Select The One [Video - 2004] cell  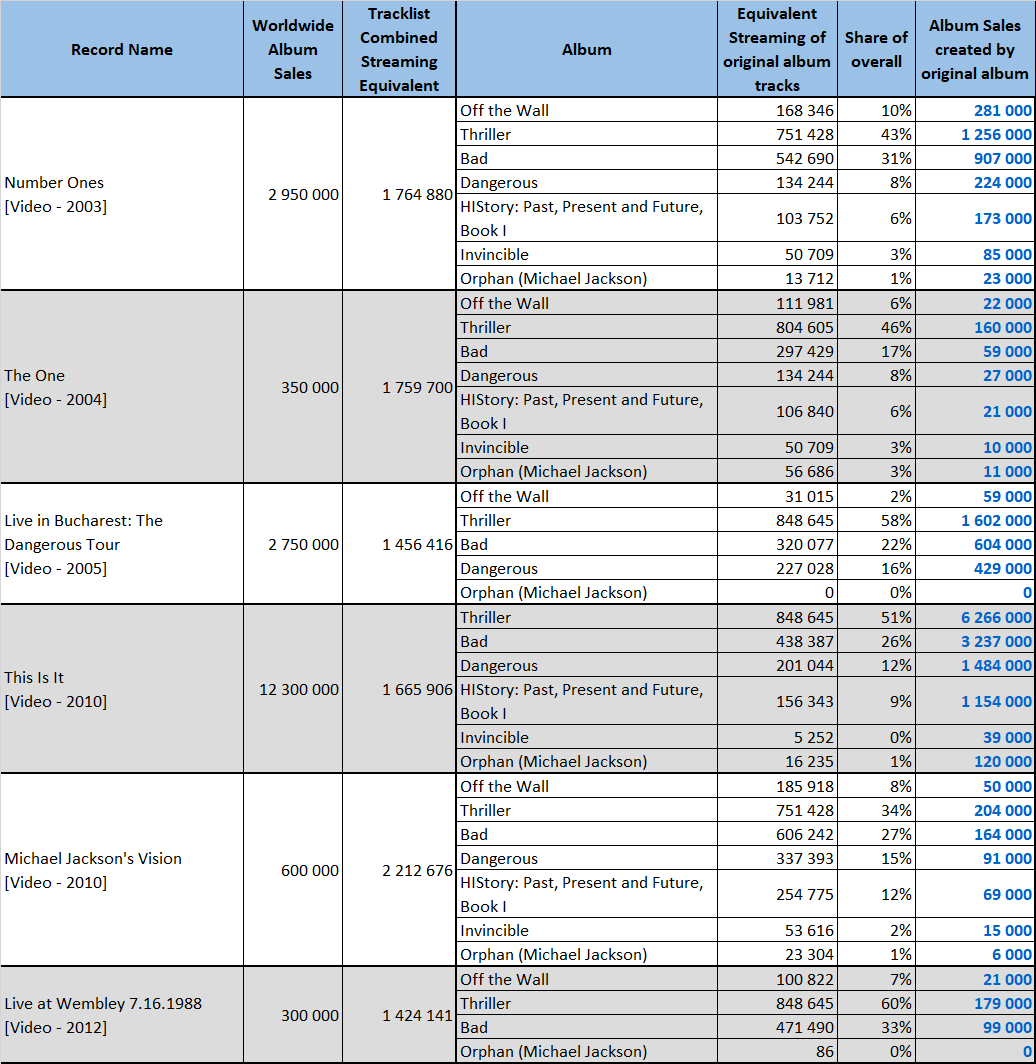coord(122,387)
